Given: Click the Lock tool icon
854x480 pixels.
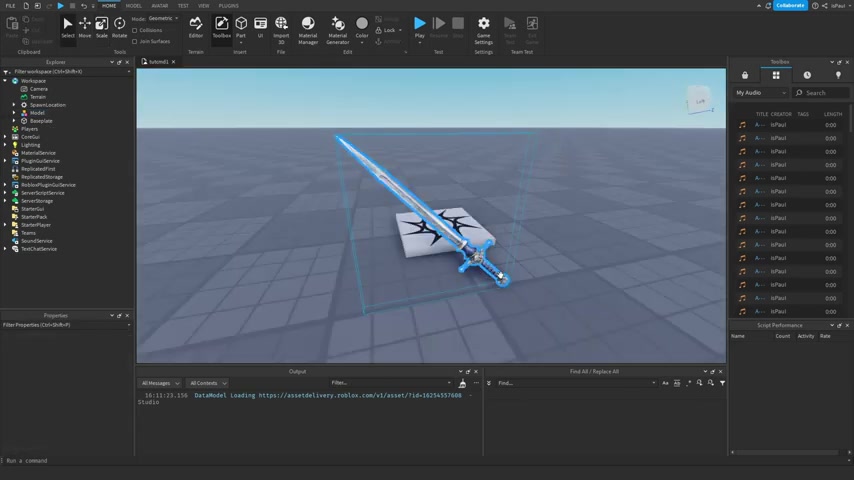Looking at the screenshot, I should [379, 30].
